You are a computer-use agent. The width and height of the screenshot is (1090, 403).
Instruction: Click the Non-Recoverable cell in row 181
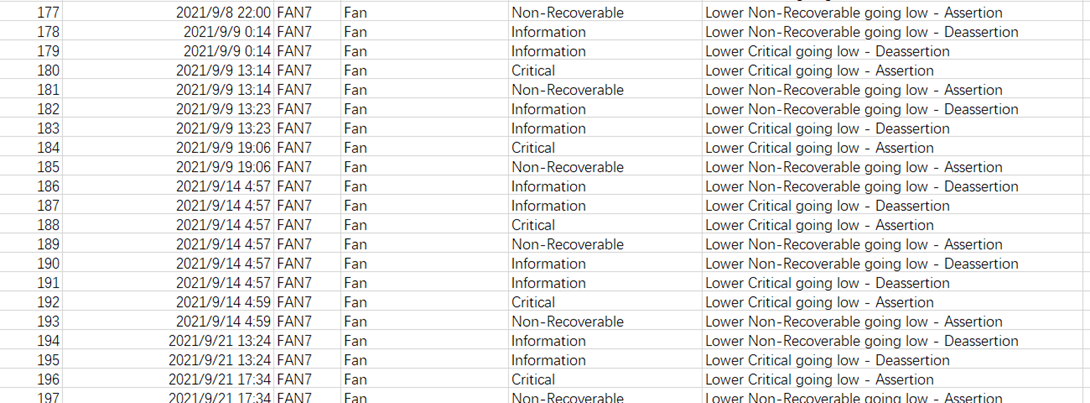point(567,90)
